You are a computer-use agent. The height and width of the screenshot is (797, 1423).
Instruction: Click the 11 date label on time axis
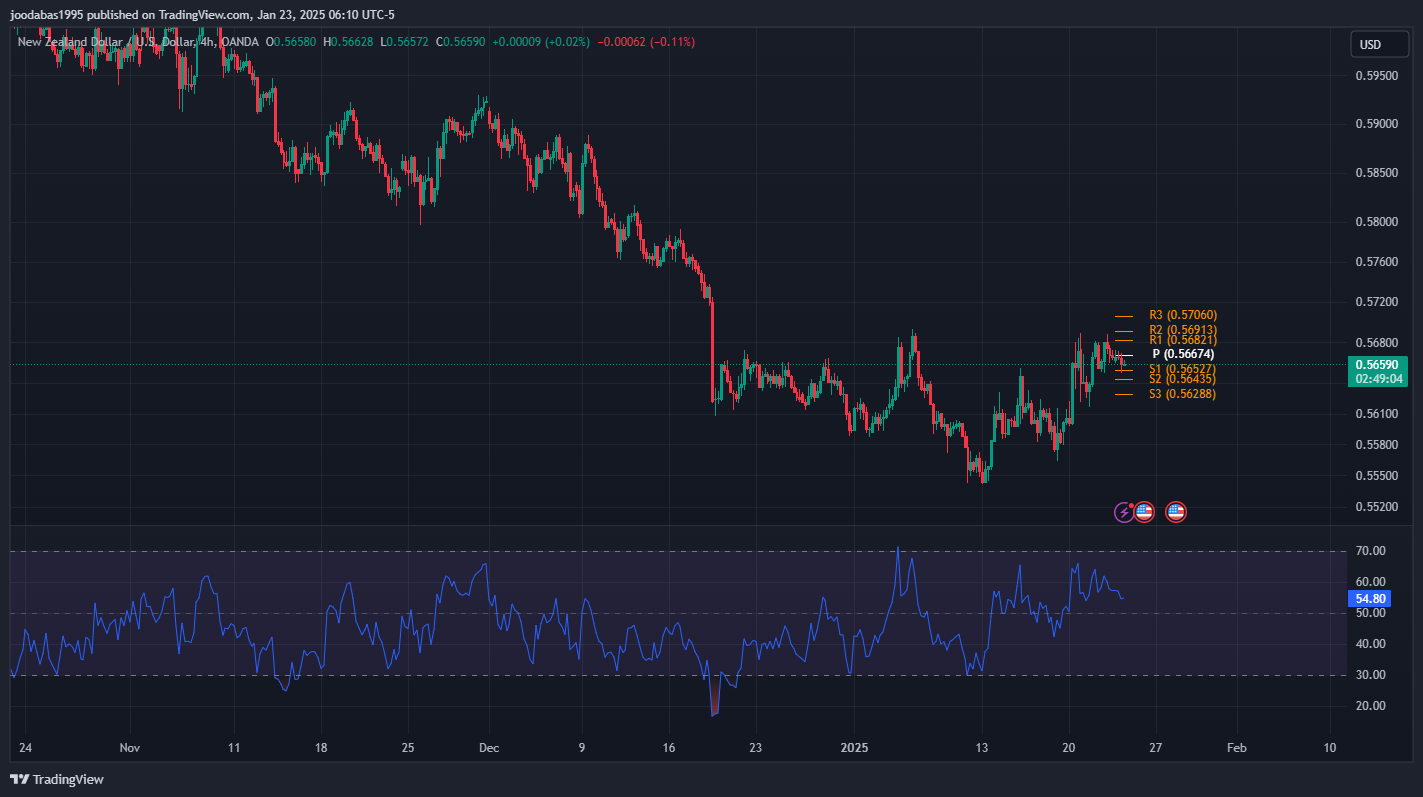pos(234,748)
